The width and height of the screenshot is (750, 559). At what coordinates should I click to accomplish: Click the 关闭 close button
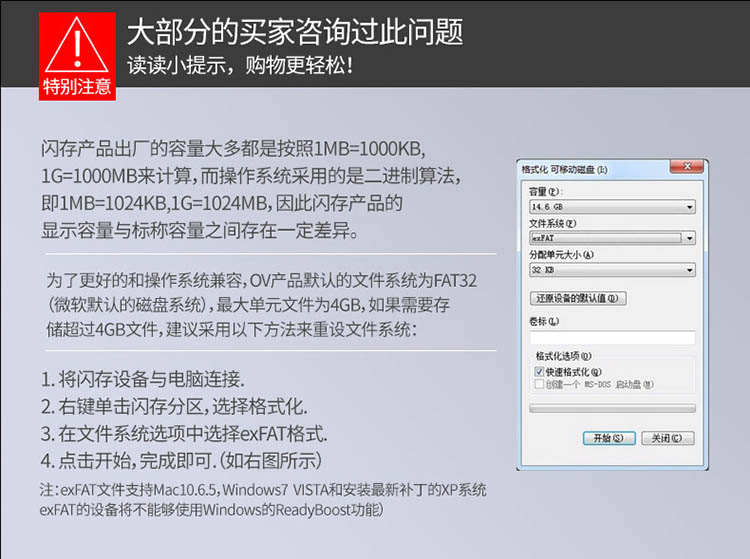[x=666, y=438]
